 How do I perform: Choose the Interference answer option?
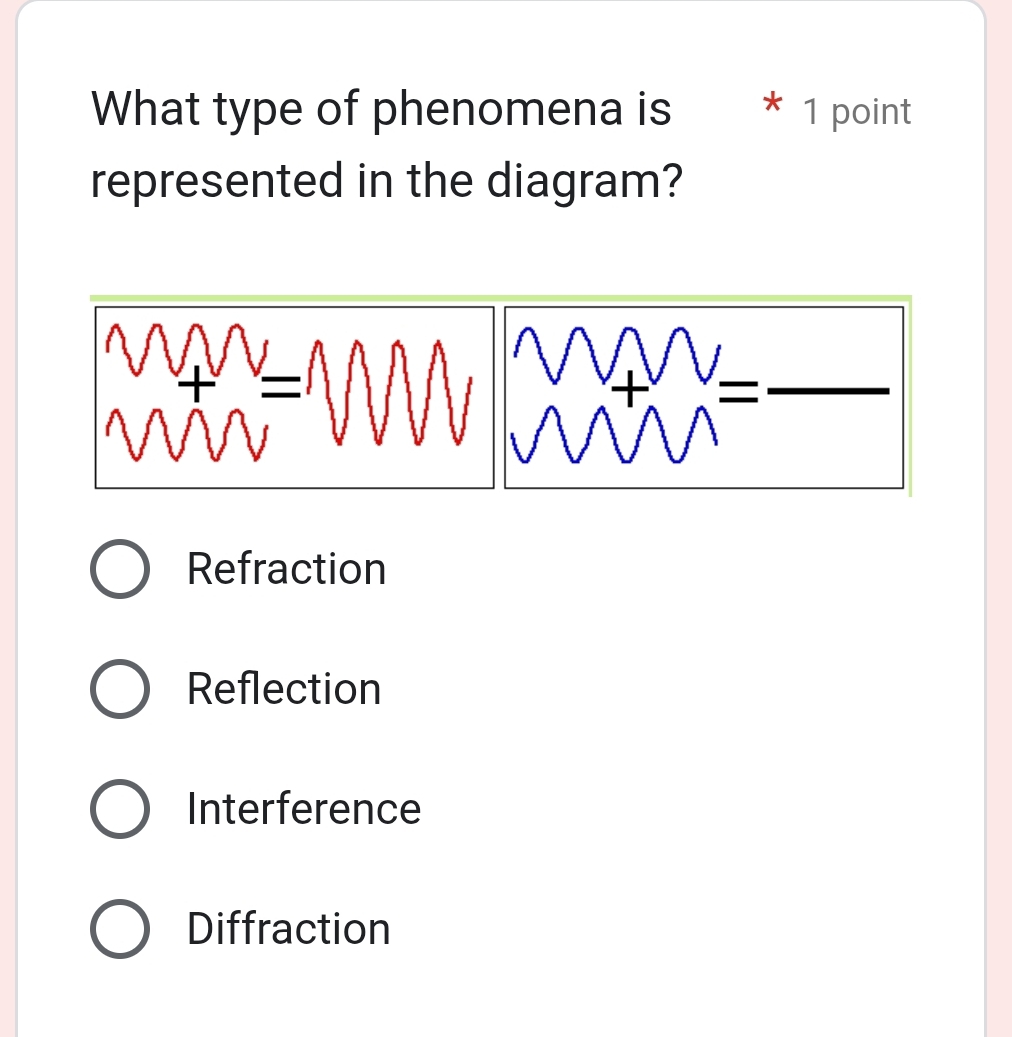click(x=119, y=809)
